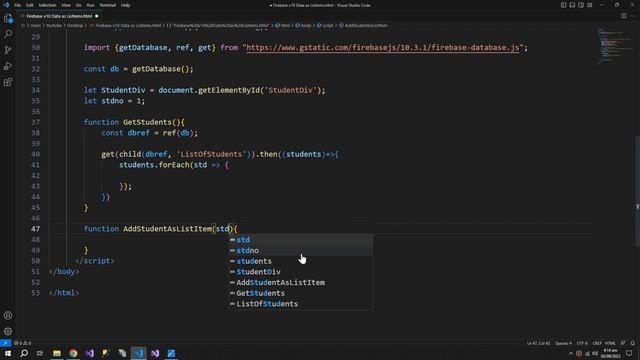Open the editor More Actions ellipsis

tap(633, 16)
